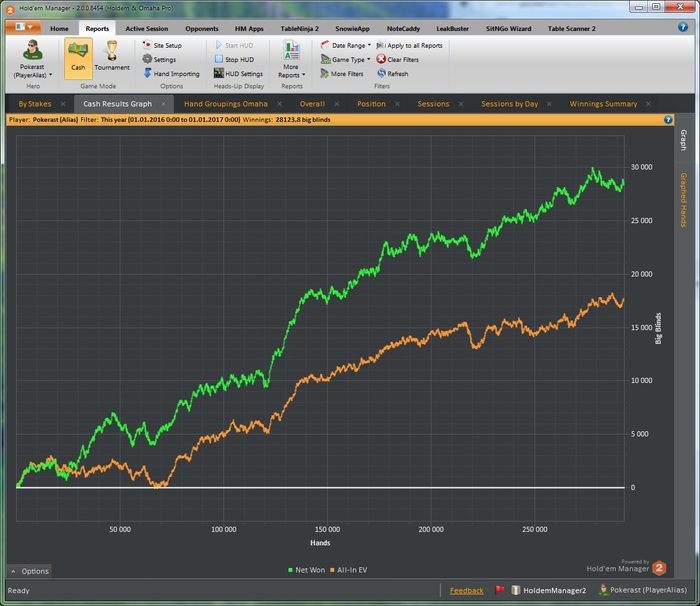Open NoteCaddy ribbon tab
Viewport: 700px width, 606px height.
[403, 29]
